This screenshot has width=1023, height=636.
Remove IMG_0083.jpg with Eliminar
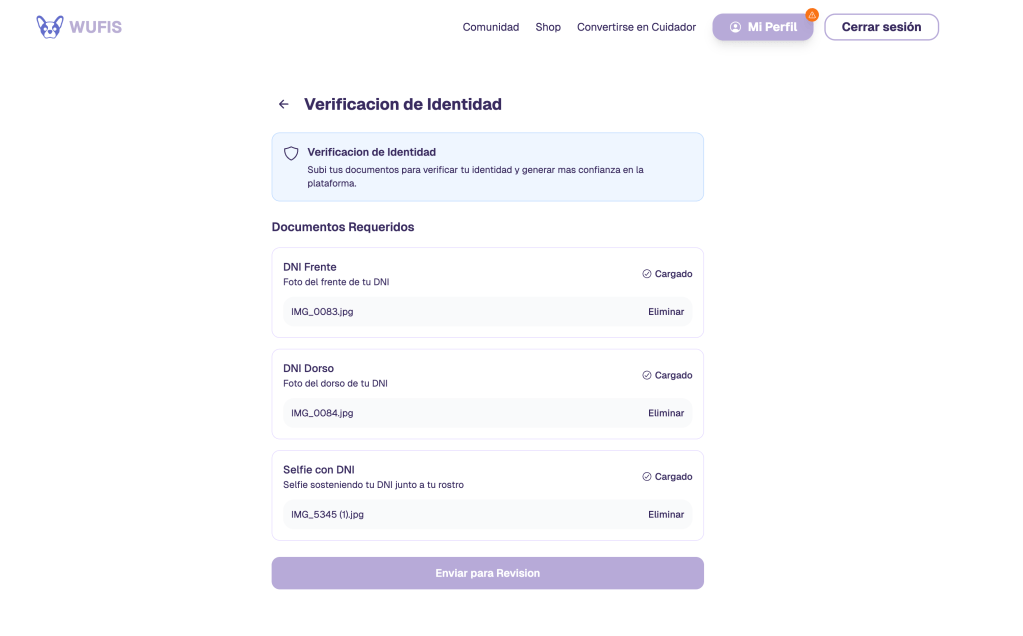coord(666,312)
